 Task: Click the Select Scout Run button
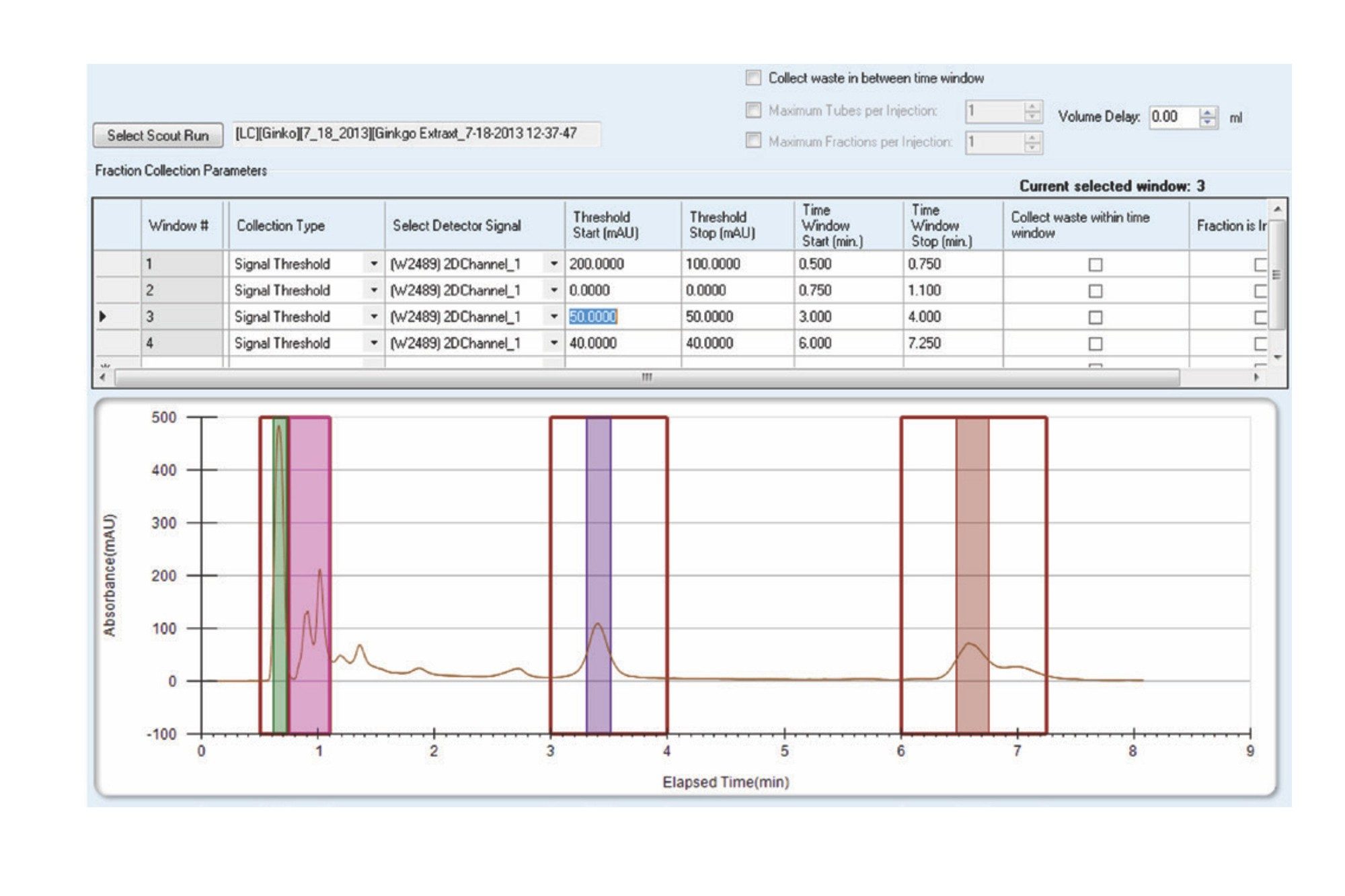[x=158, y=135]
